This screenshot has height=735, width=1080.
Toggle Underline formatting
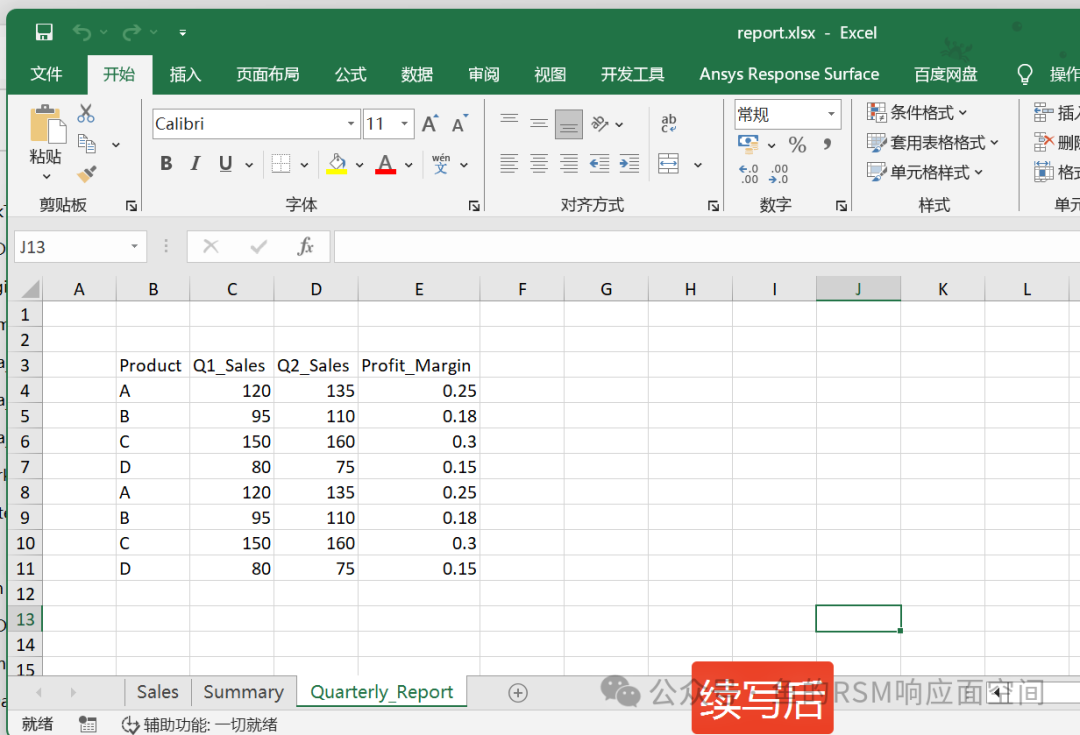pos(225,163)
